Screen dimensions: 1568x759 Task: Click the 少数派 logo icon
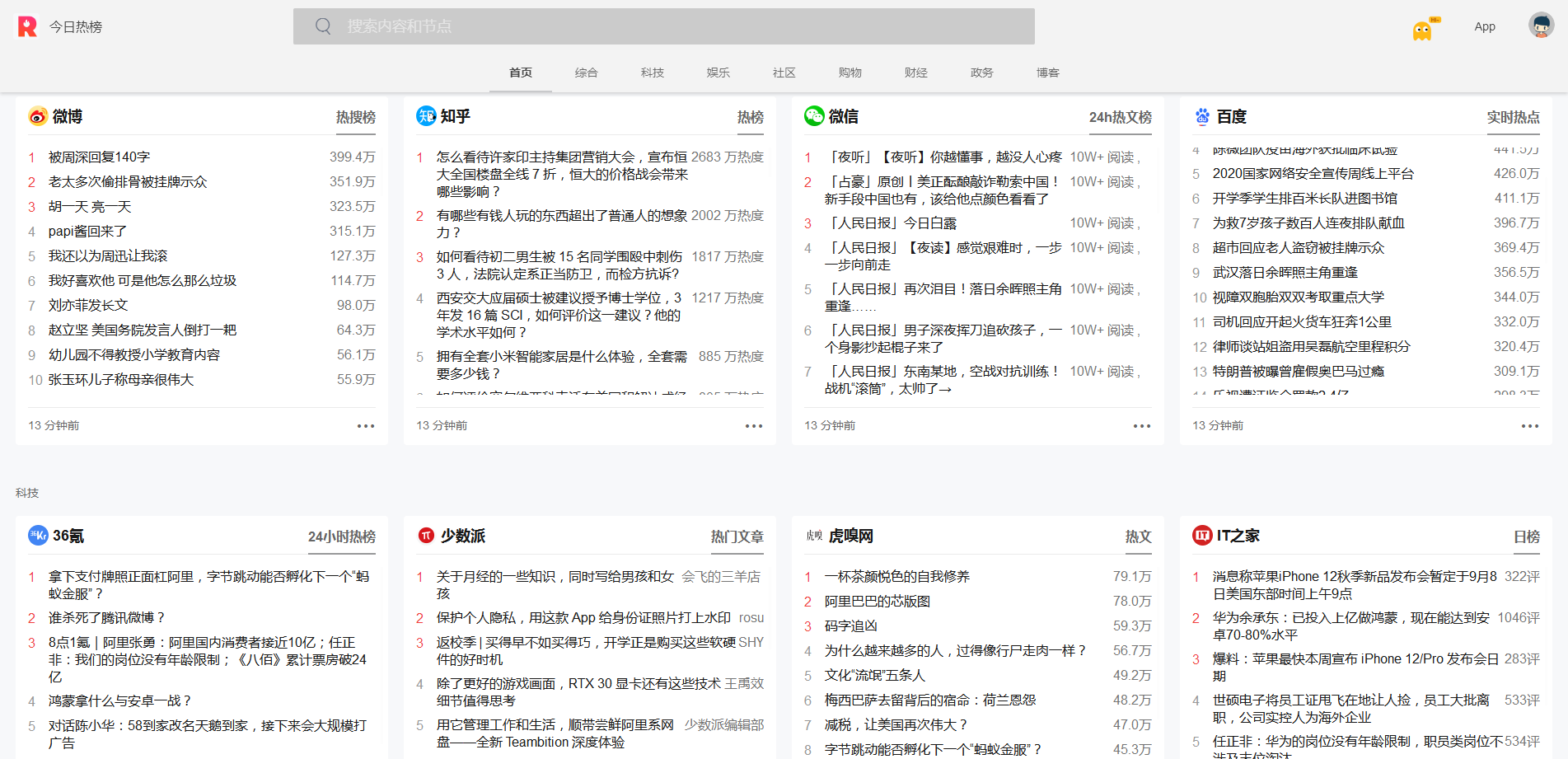tap(426, 536)
